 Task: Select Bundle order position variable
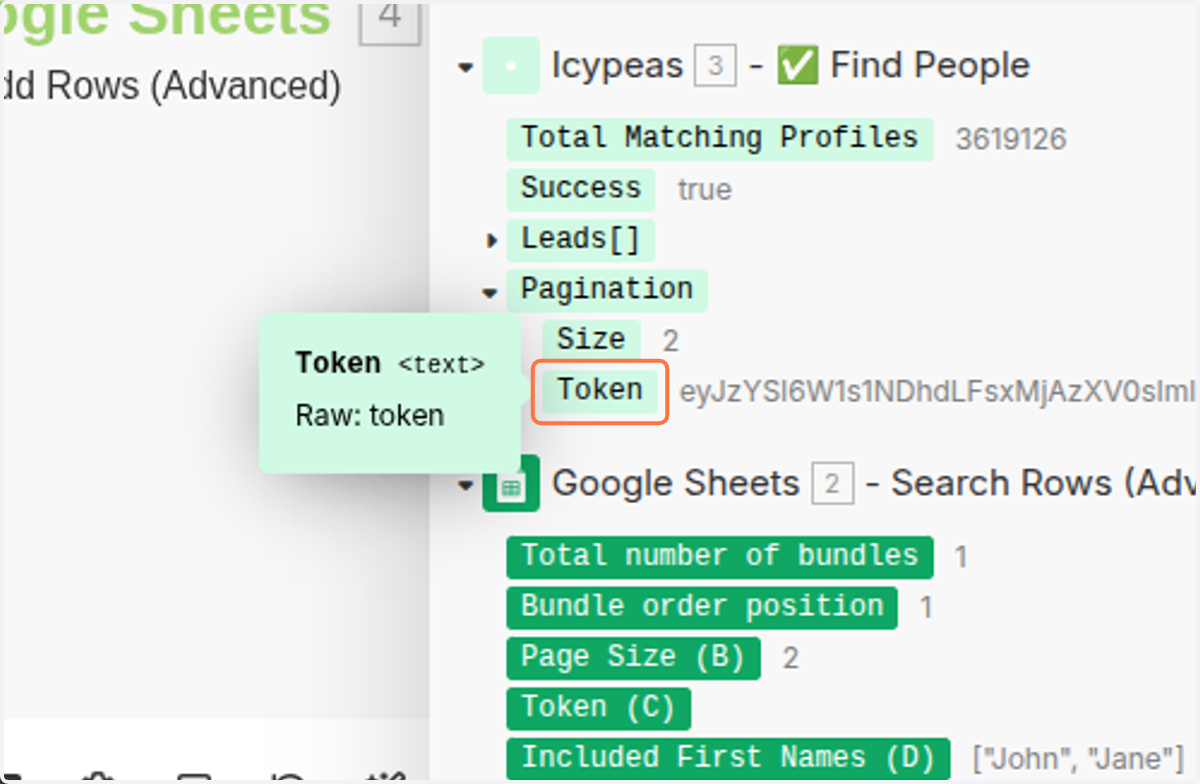[702, 607]
